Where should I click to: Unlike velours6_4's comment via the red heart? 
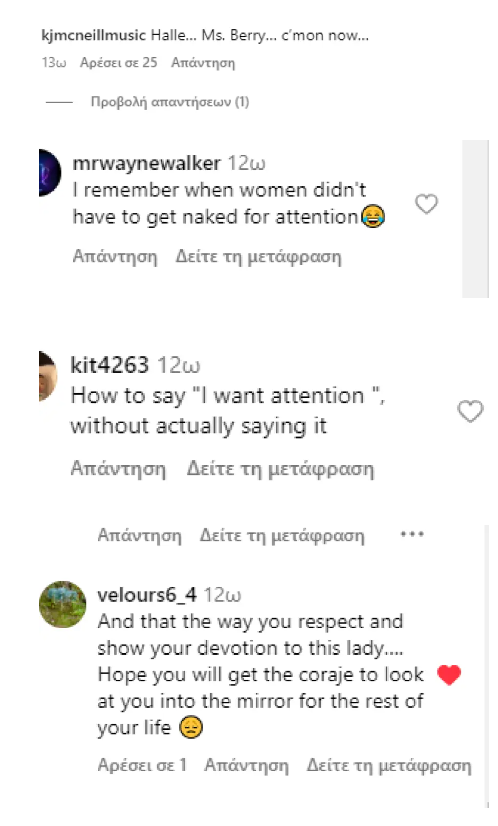click(449, 675)
